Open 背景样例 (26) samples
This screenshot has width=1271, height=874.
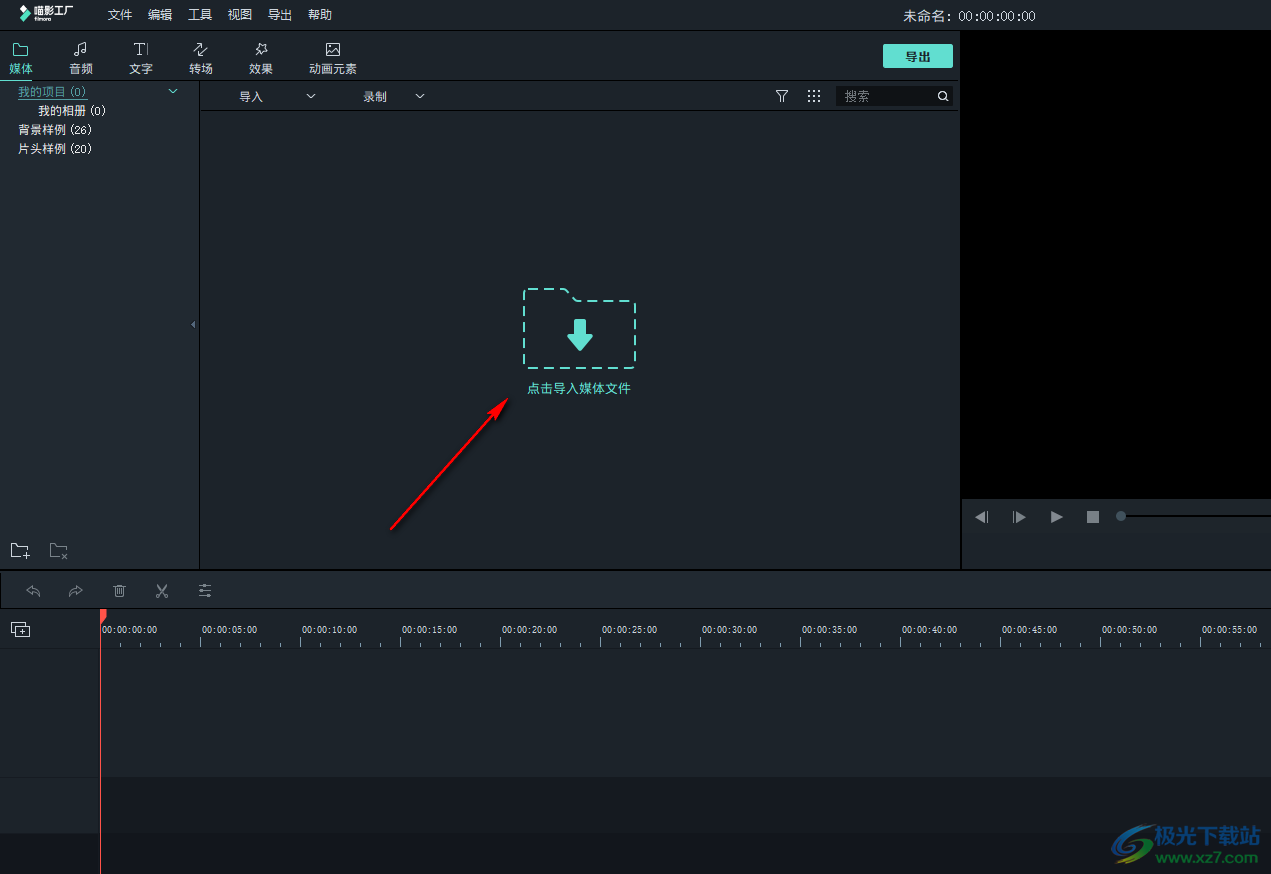tap(55, 130)
